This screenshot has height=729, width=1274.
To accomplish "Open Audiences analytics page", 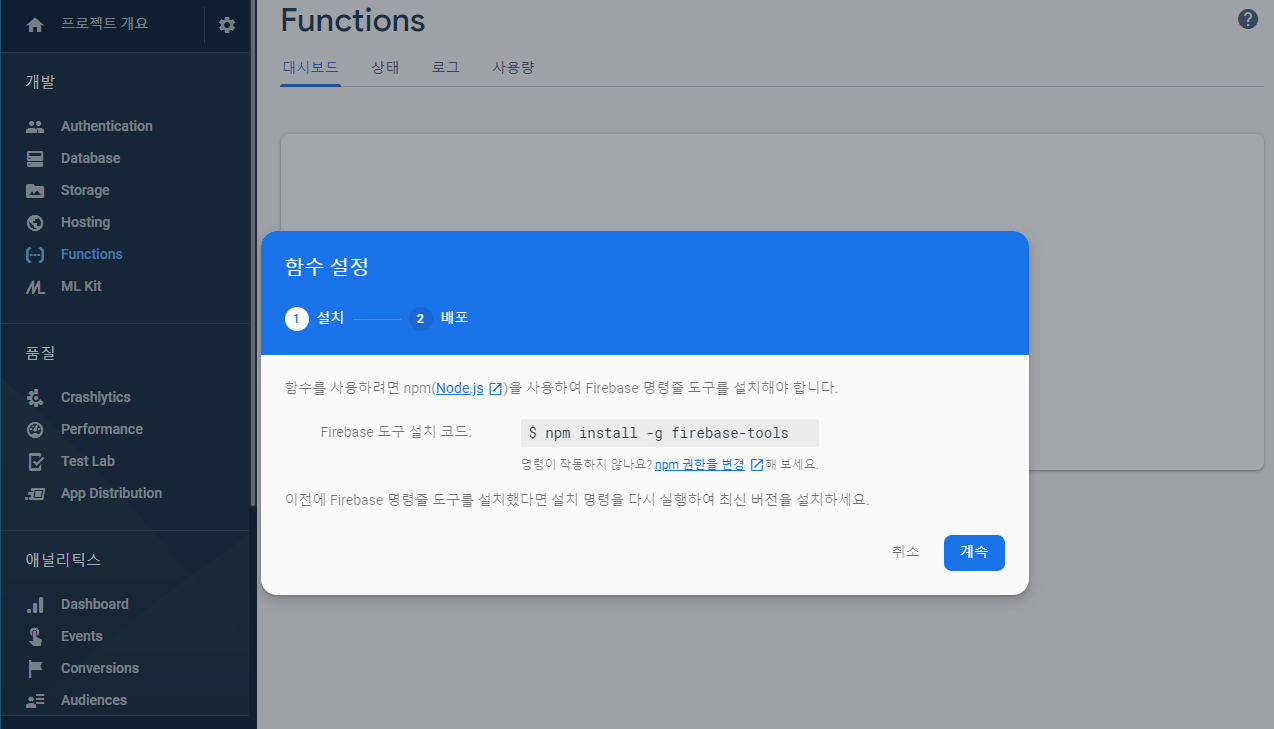I will click(x=94, y=700).
